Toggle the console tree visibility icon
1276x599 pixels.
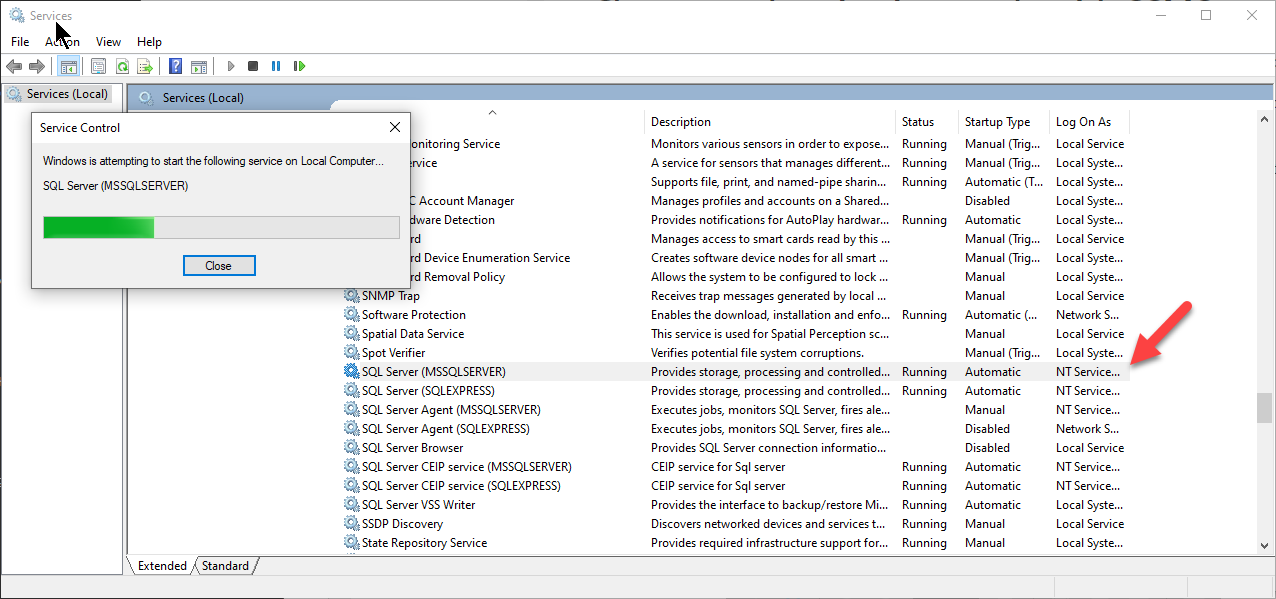point(67,66)
